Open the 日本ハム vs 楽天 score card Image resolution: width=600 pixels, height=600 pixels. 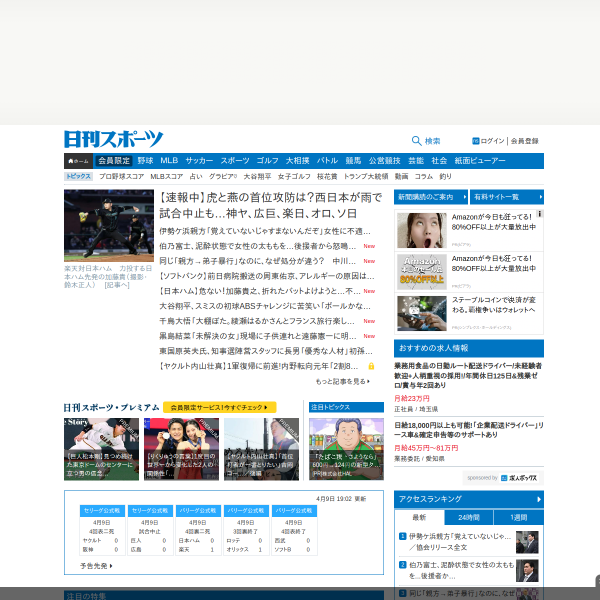click(198, 530)
